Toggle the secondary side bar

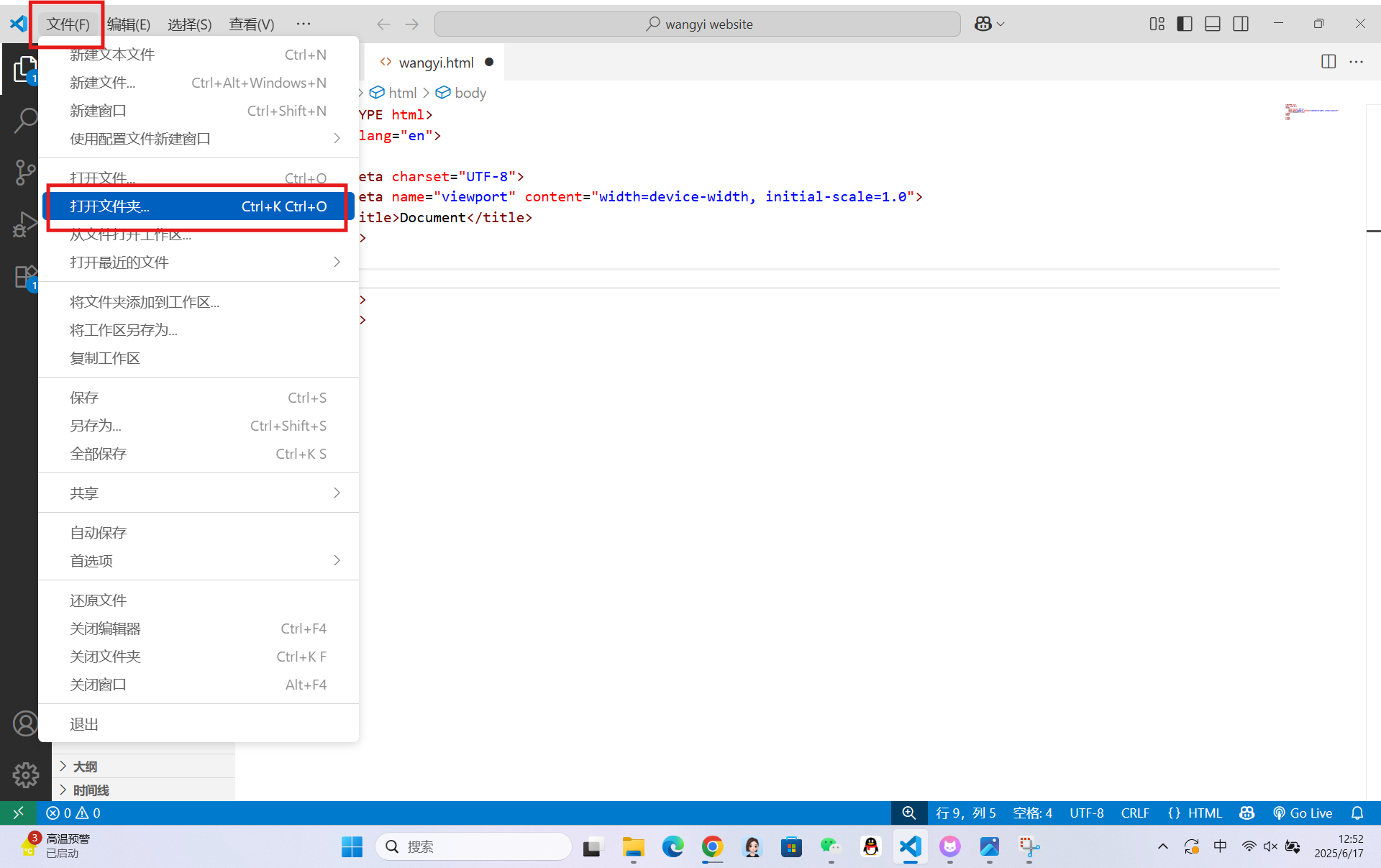click(x=1241, y=24)
